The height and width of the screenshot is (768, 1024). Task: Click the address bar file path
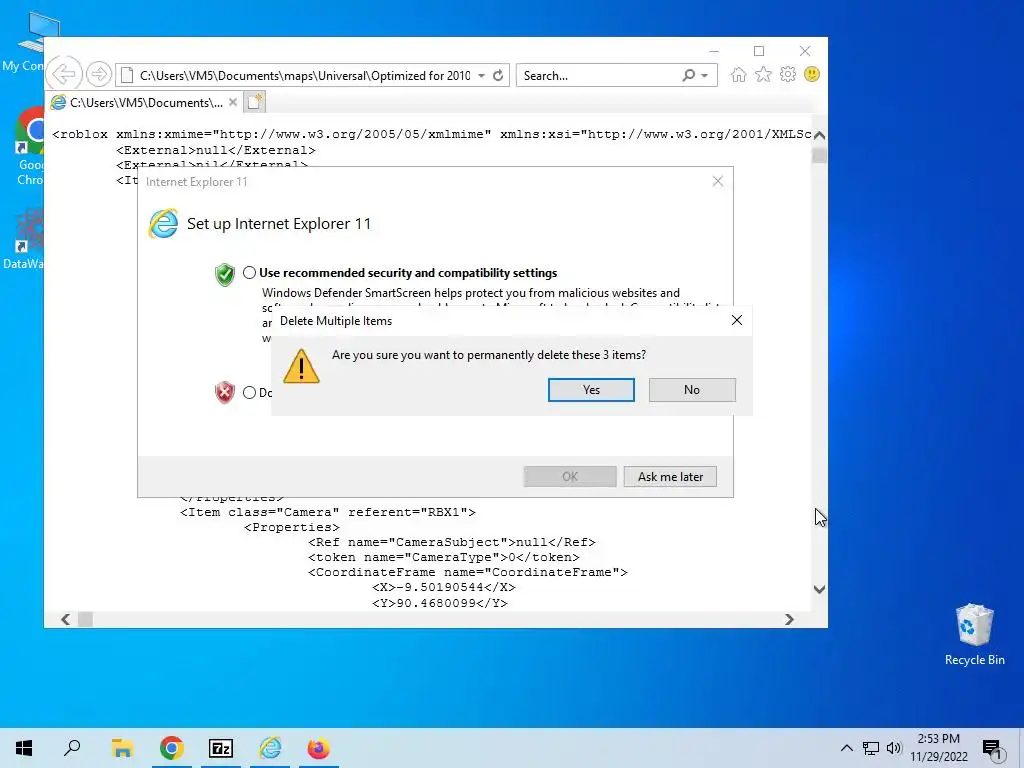[x=304, y=76]
